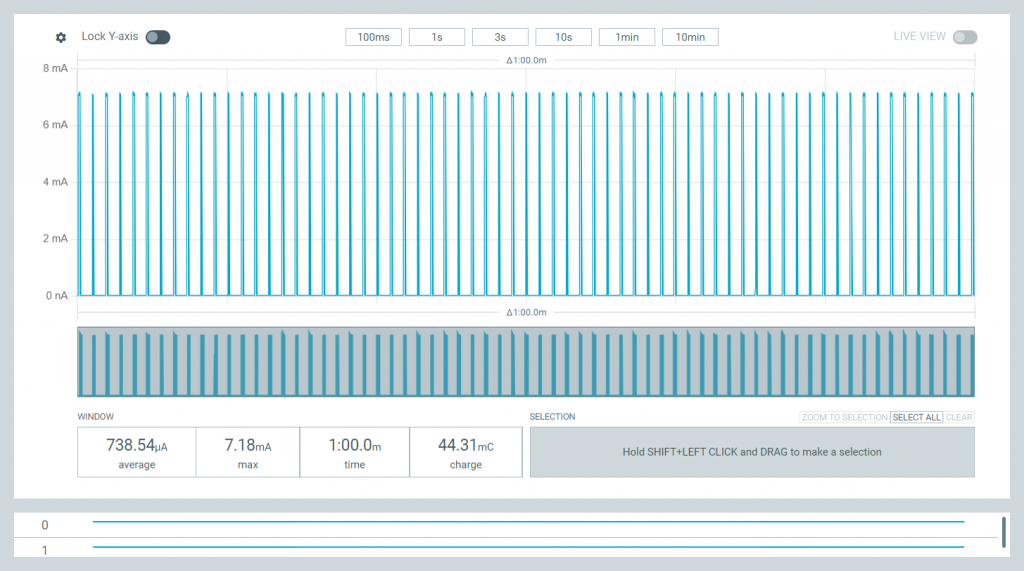The height and width of the screenshot is (571, 1024).
Task: Click digital channel 1 trace line
Action: coord(528,547)
